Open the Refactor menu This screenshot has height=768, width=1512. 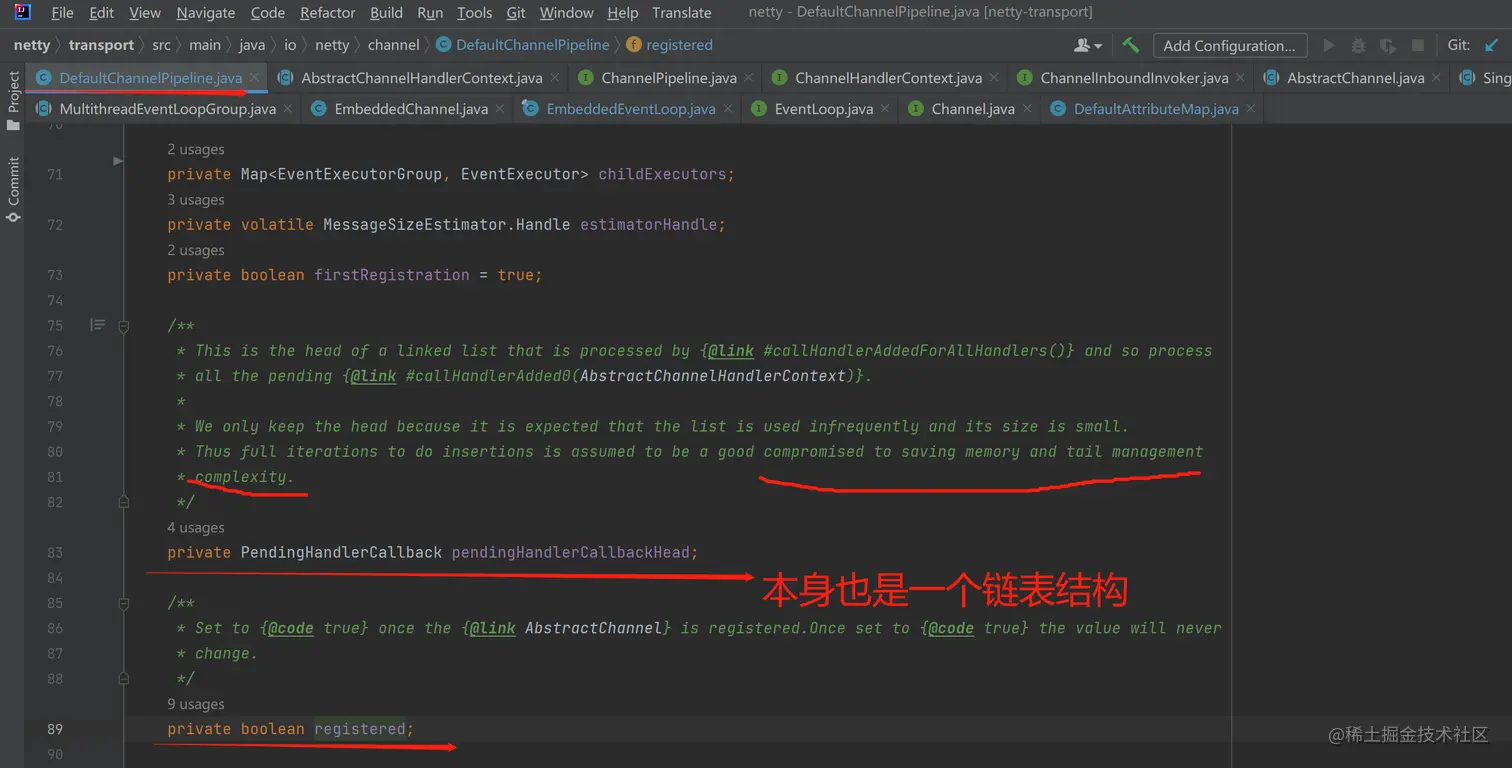328,13
